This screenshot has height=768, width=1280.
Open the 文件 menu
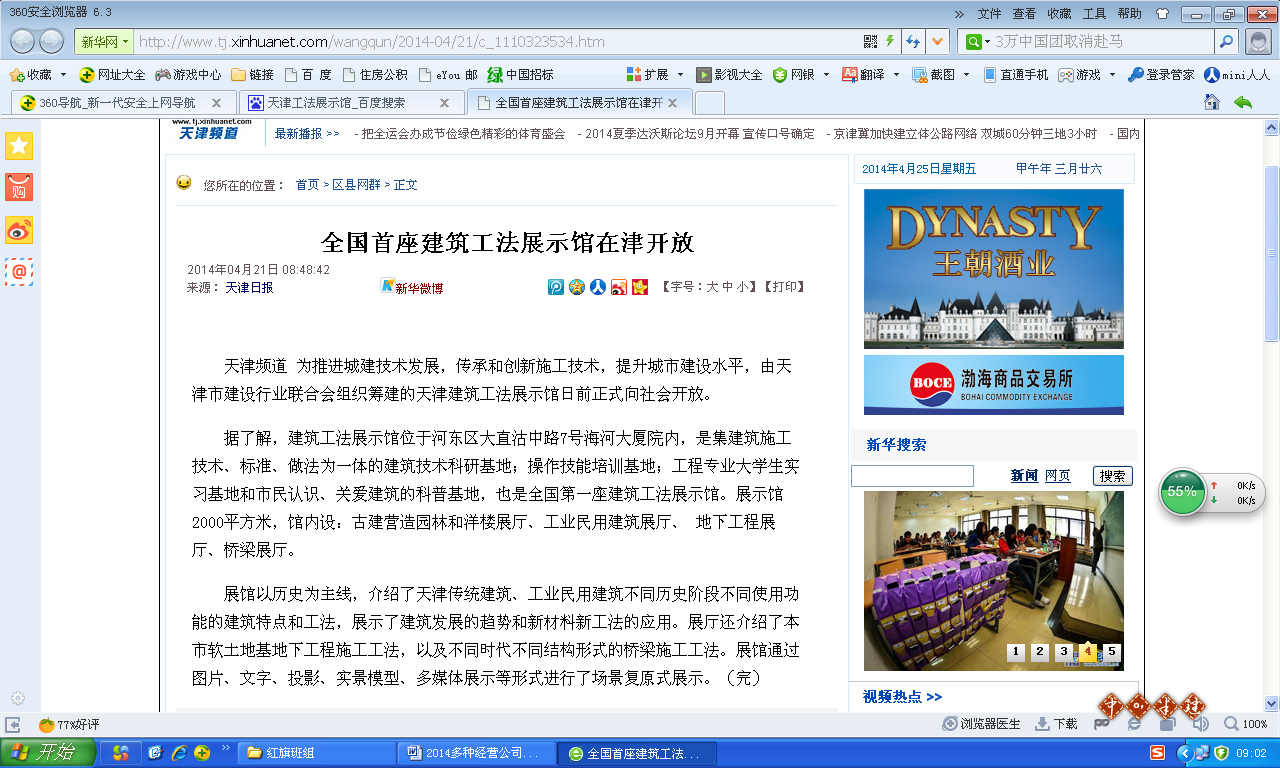click(x=989, y=14)
